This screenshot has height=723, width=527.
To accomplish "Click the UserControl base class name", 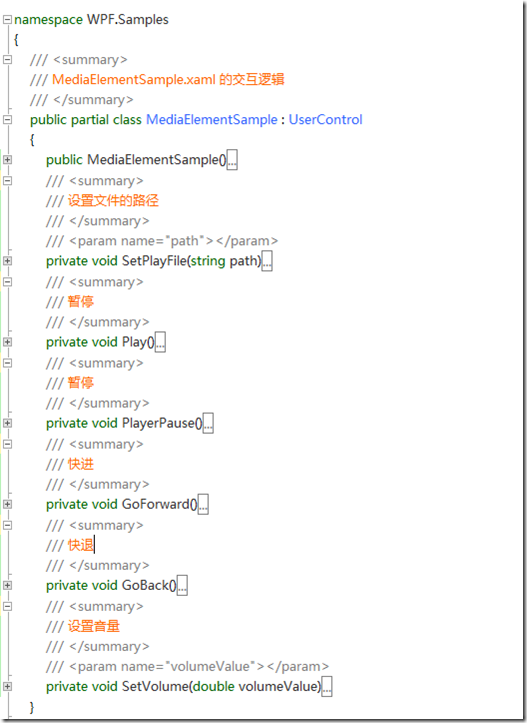I will [x=326, y=120].
